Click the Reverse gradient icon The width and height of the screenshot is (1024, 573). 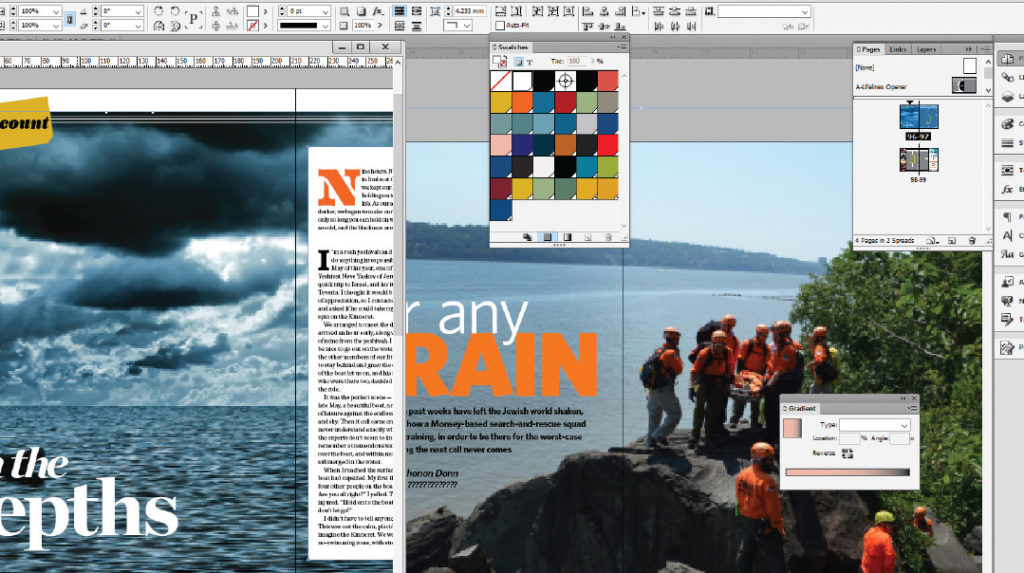pos(847,453)
